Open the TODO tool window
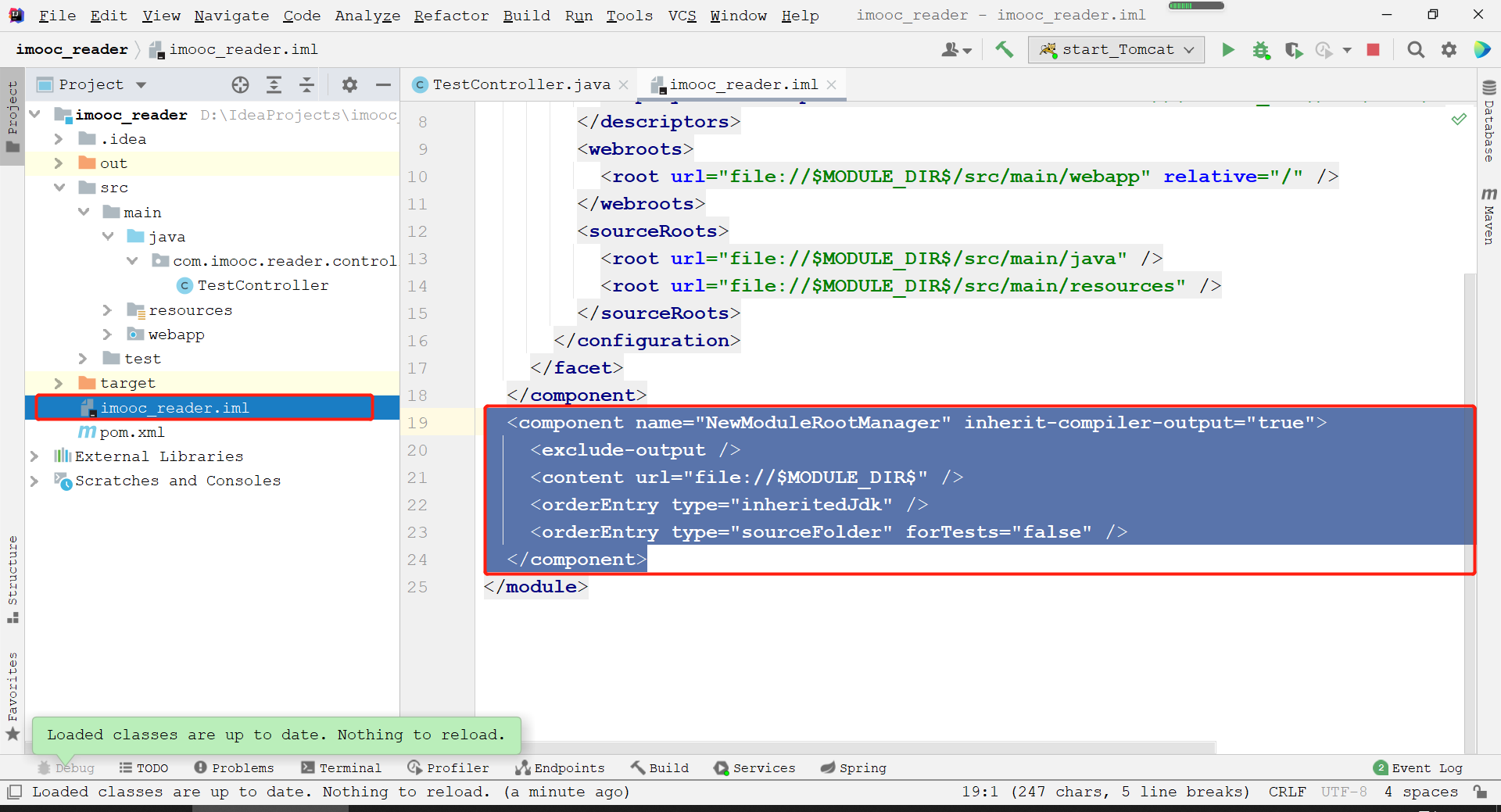Viewport: 1501px width, 812px height. [144, 767]
